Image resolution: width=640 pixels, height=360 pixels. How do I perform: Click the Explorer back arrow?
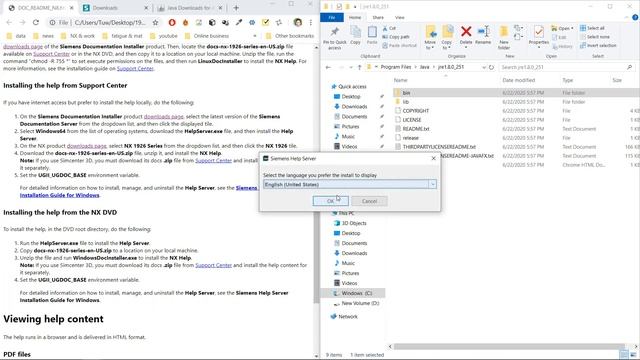pos(328,67)
